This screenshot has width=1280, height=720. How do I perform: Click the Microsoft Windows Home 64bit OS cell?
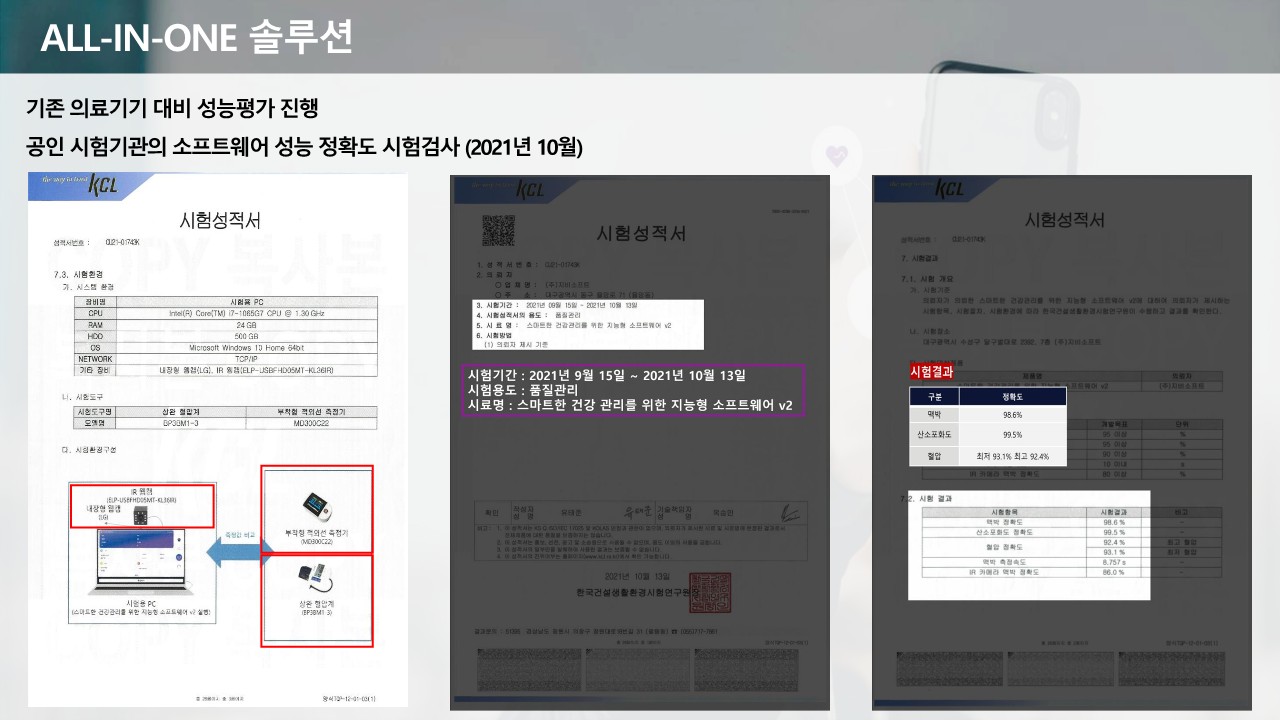[247, 347]
